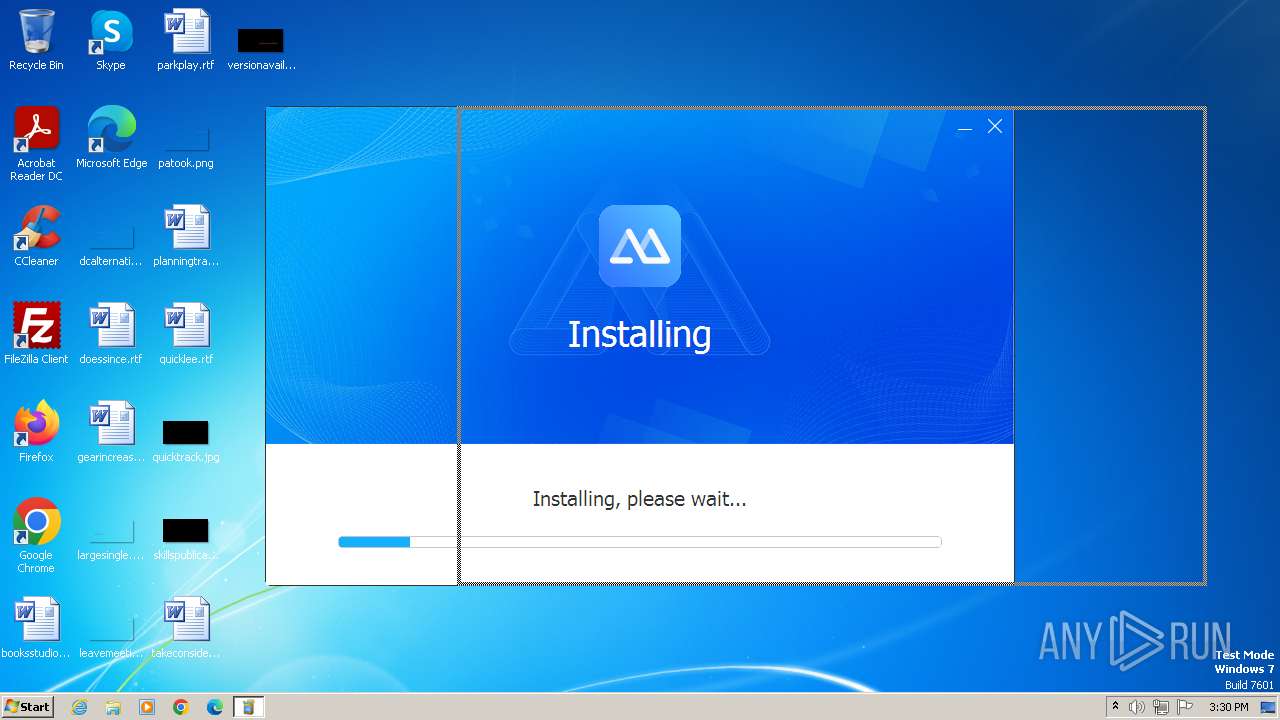The image size is (1280, 720).
Task: Click the ApowerMirror logo in installer
Action: click(x=640, y=246)
